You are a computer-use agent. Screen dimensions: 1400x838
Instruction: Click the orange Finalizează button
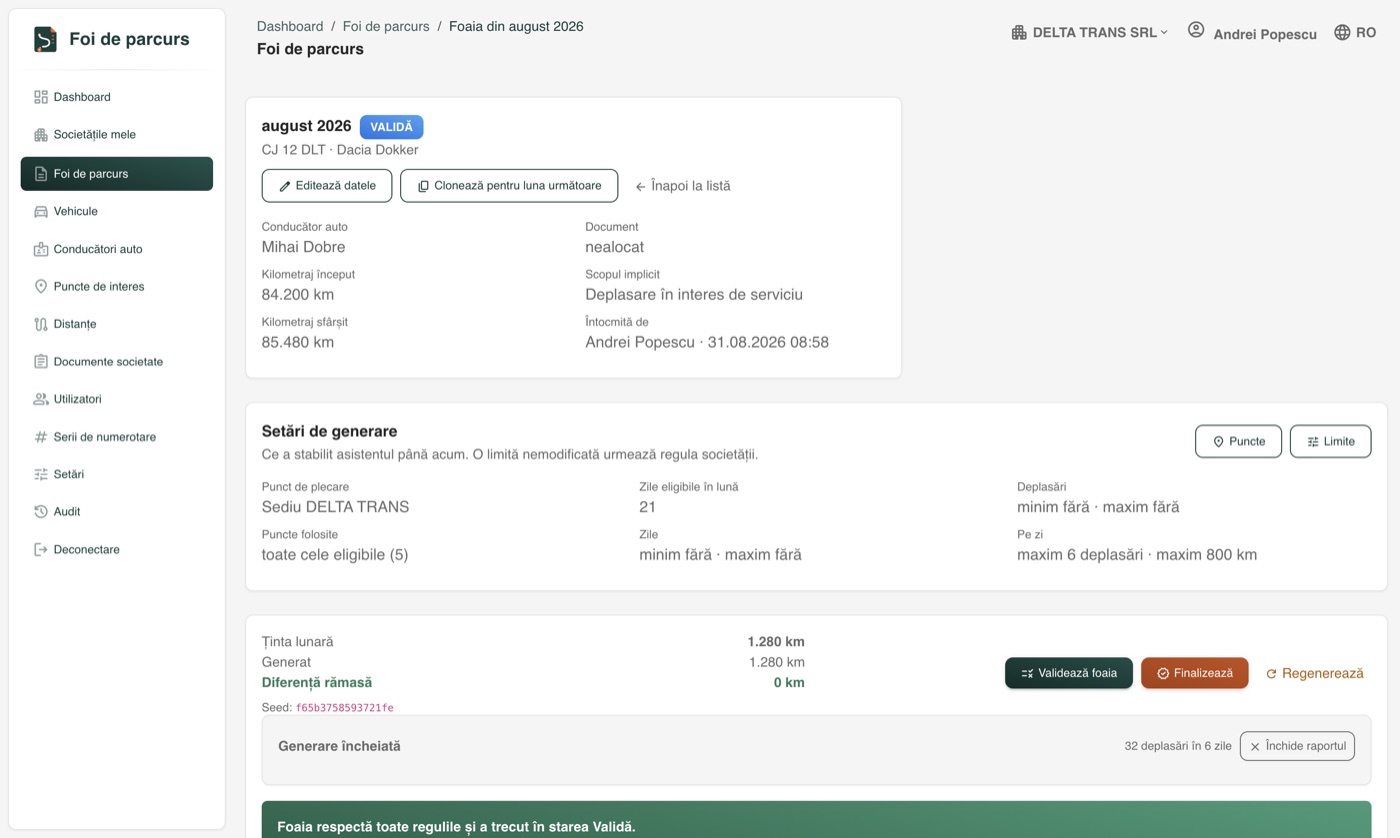tap(1194, 673)
